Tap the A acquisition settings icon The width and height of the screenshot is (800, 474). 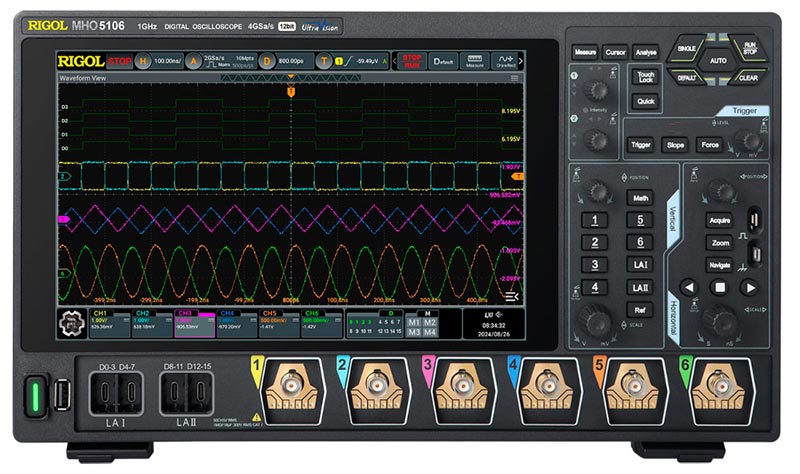(193, 62)
